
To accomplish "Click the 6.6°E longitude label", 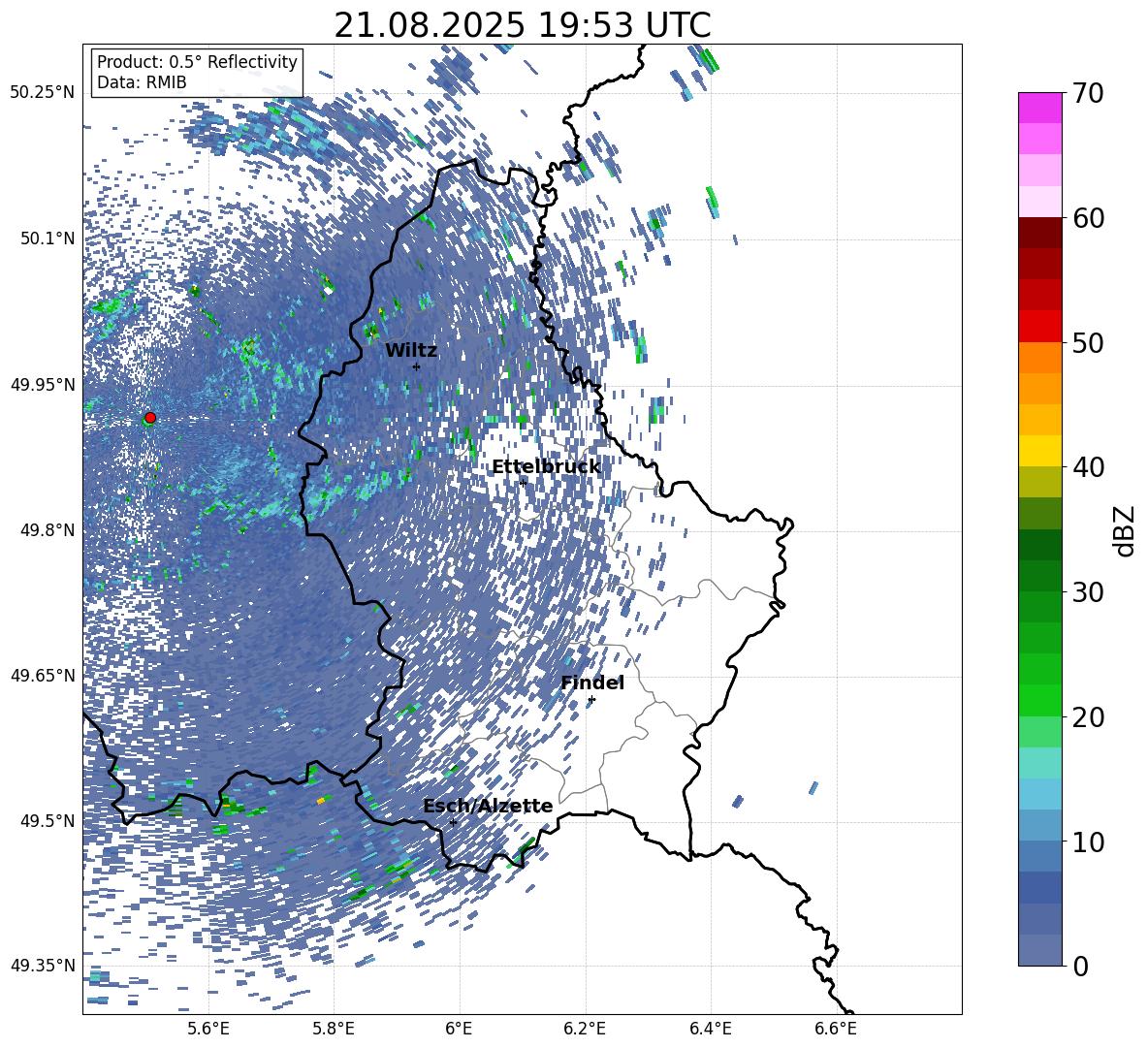I will point(836,1029).
